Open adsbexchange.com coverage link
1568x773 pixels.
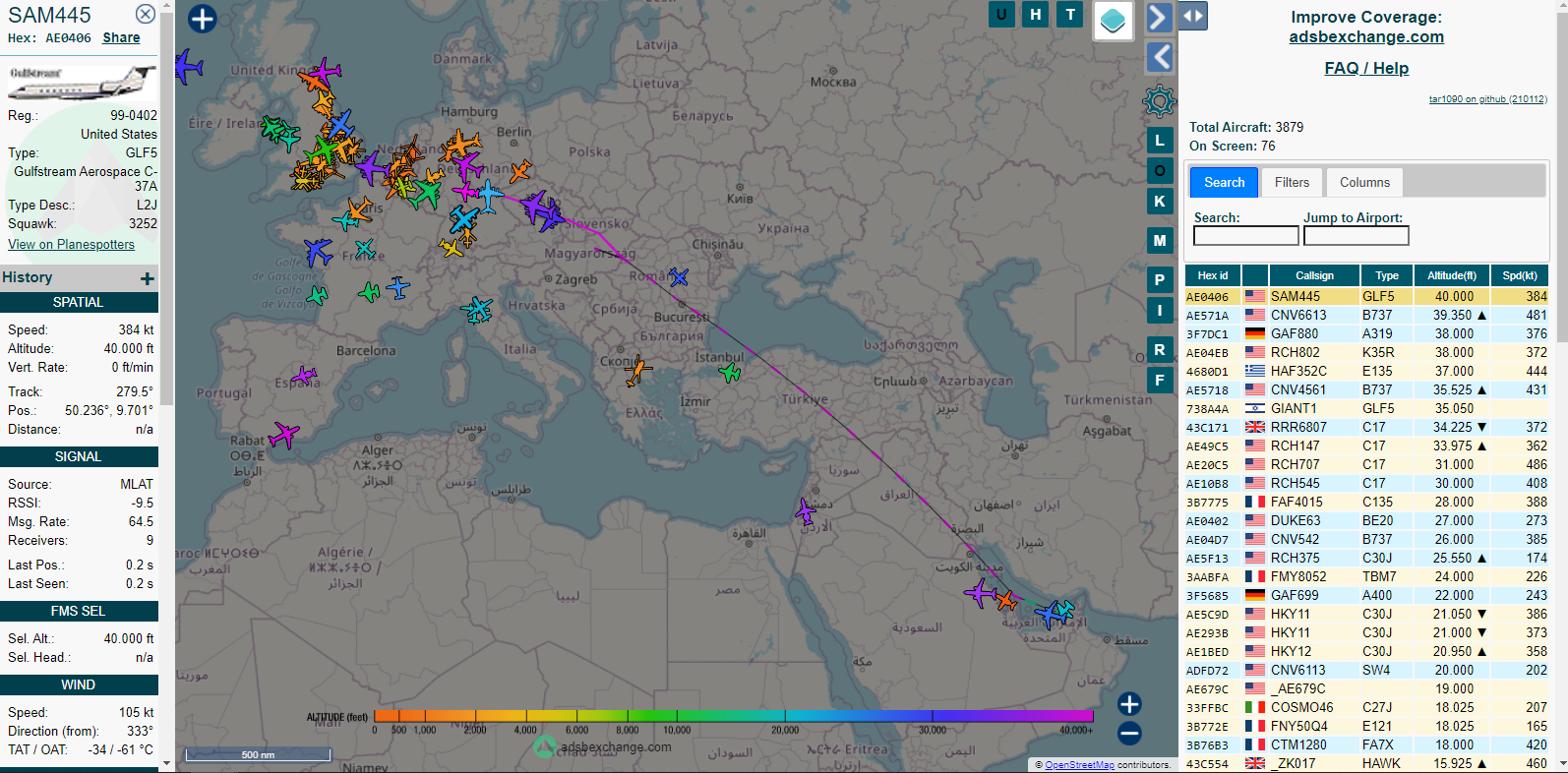[x=1366, y=36]
